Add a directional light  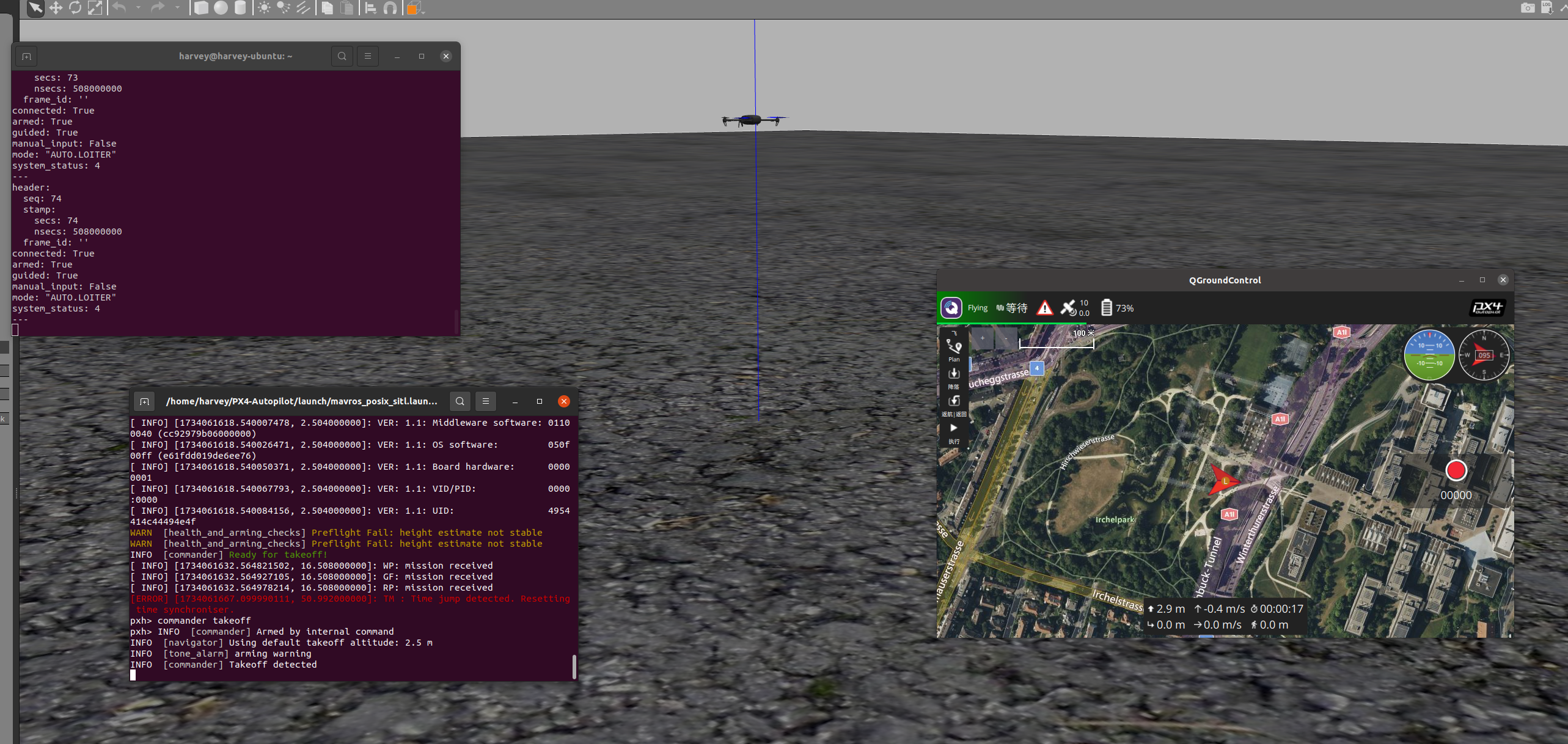303,8
